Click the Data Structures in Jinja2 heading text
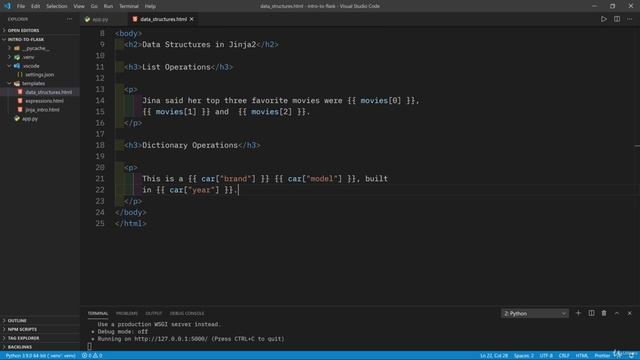 (199, 44)
